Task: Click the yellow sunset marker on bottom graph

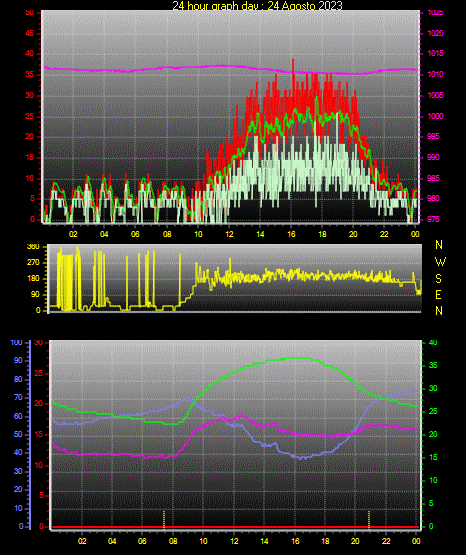Action: point(369,520)
